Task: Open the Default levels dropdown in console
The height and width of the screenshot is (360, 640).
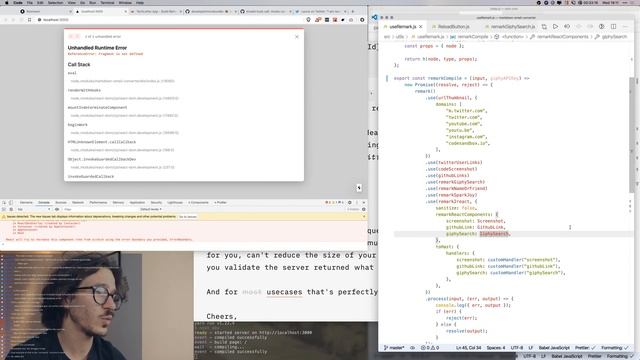Action: [x=151, y=209]
